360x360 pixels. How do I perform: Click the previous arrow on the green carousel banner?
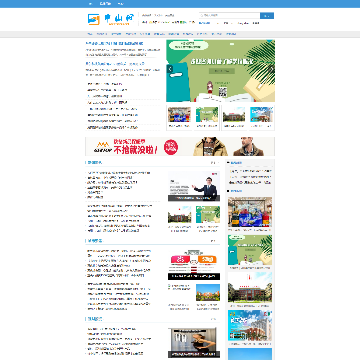click(x=170, y=69)
